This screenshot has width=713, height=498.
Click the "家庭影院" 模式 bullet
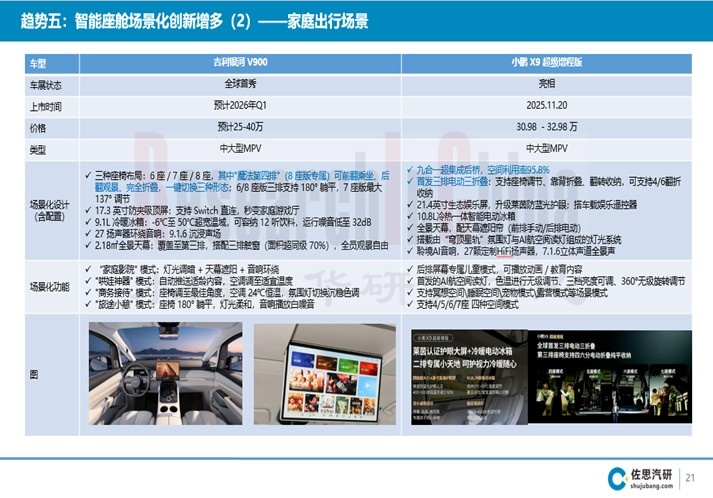(182, 269)
